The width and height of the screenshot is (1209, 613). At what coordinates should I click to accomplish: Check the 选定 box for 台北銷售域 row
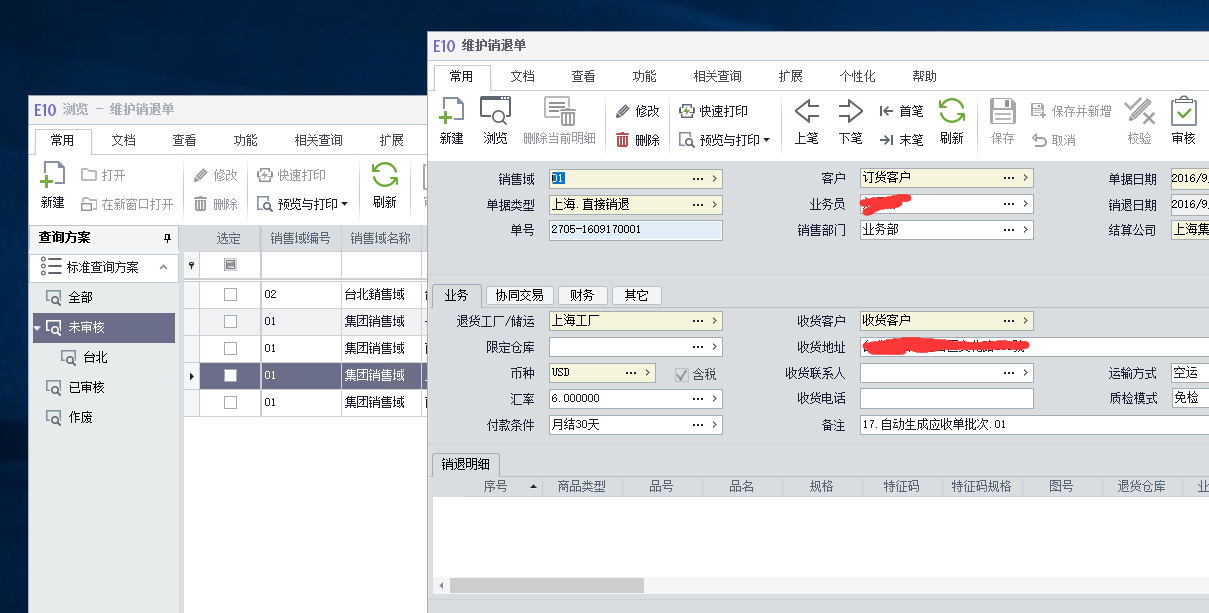230,295
